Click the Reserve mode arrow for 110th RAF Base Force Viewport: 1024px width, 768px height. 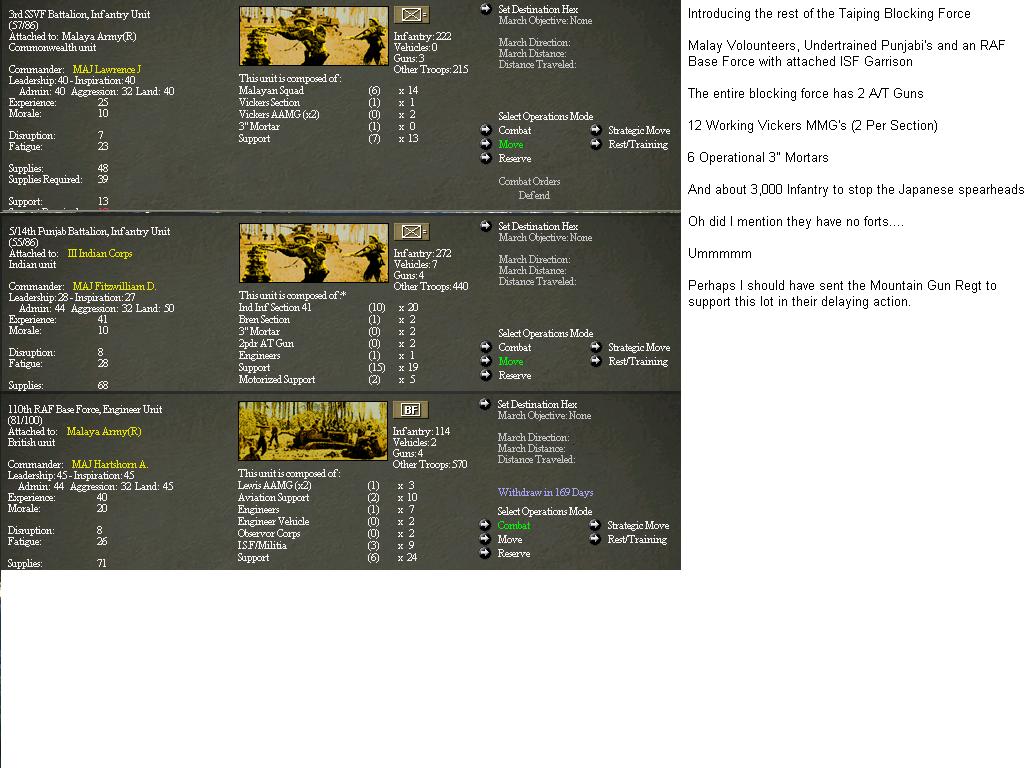485,553
